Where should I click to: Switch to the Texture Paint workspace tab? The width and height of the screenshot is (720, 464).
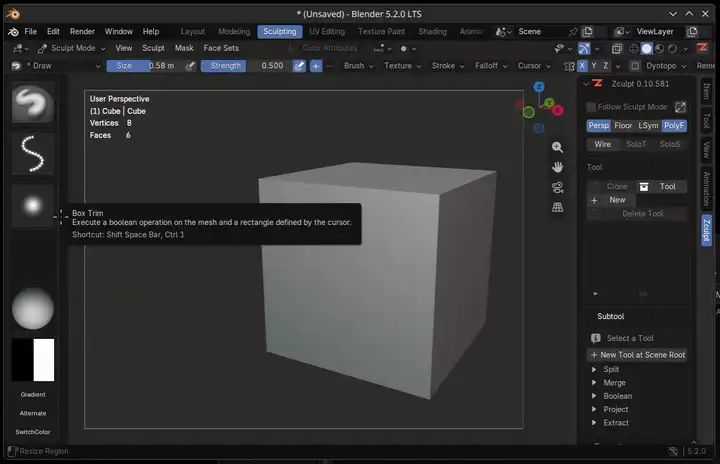coord(382,31)
